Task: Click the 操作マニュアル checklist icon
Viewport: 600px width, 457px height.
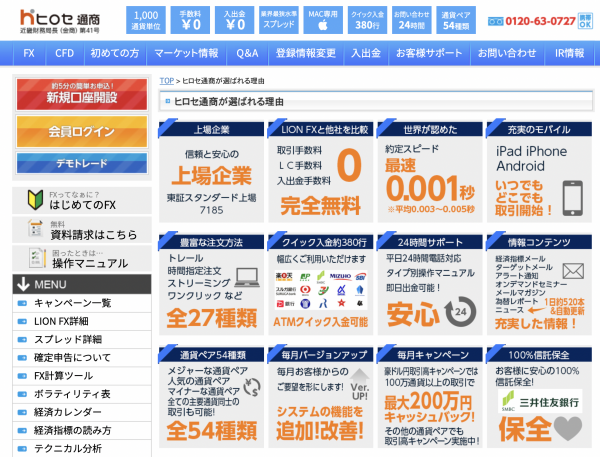Action: coord(37,258)
